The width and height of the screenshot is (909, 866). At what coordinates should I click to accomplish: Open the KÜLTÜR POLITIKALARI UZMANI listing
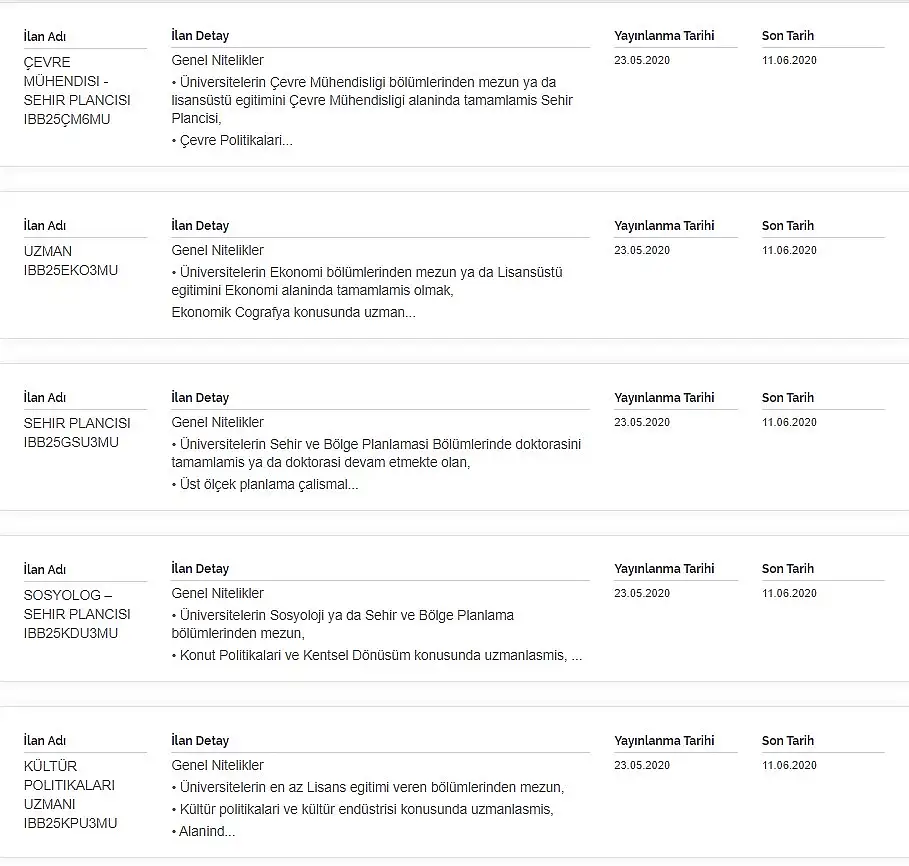(70, 794)
